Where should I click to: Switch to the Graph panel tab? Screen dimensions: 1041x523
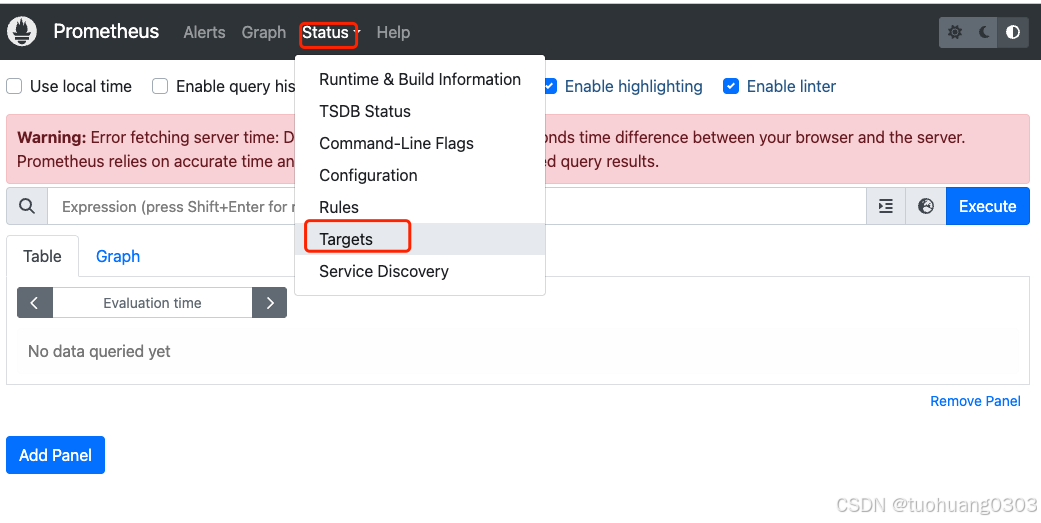point(118,256)
